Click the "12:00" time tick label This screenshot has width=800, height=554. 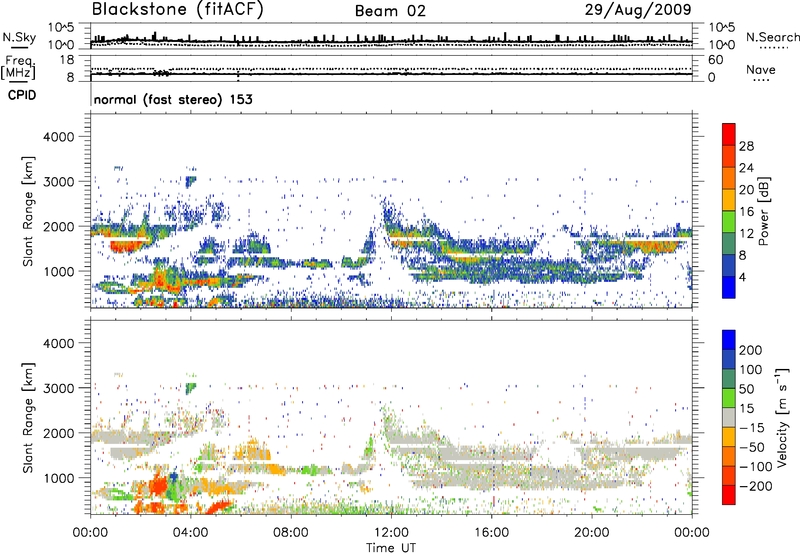(x=391, y=533)
